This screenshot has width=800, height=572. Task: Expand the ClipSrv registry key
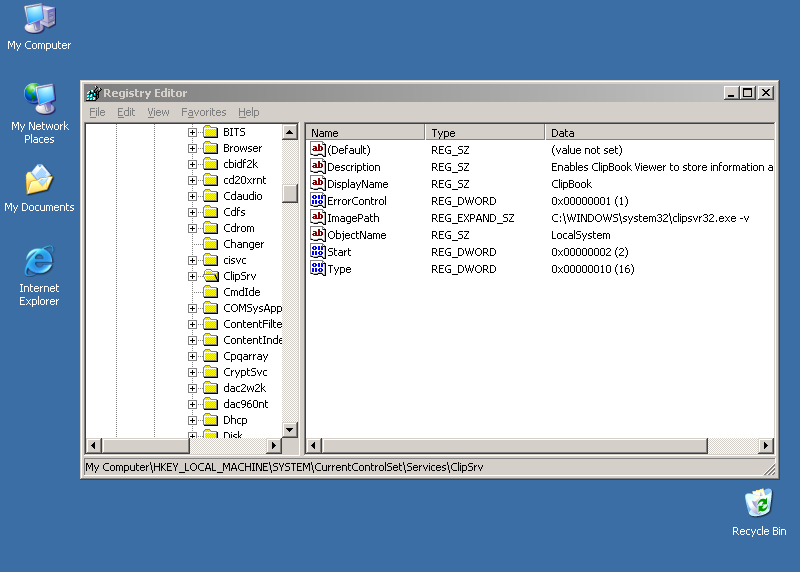[192, 277]
